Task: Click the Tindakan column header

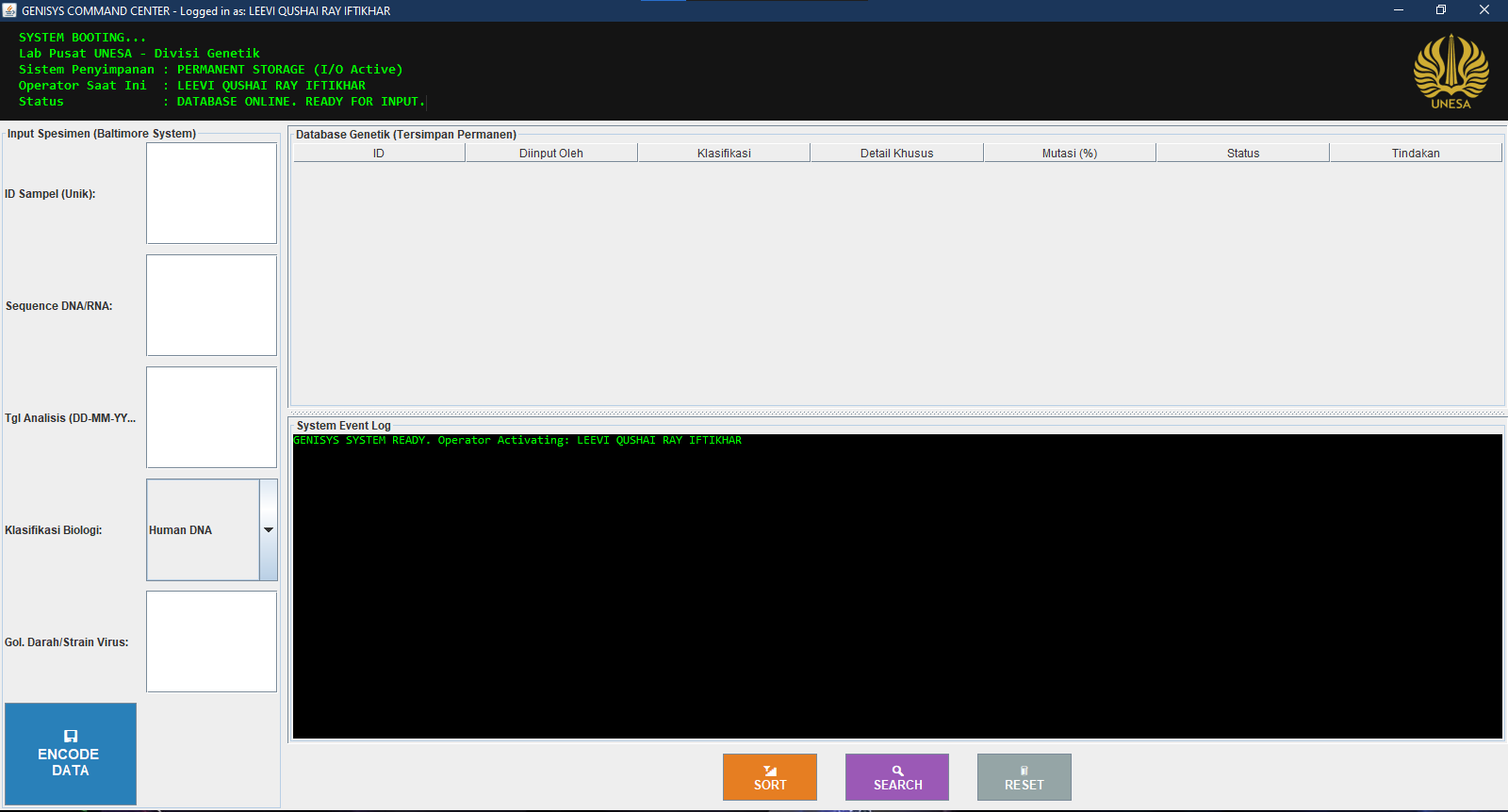Action: click(x=1416, y=153)
